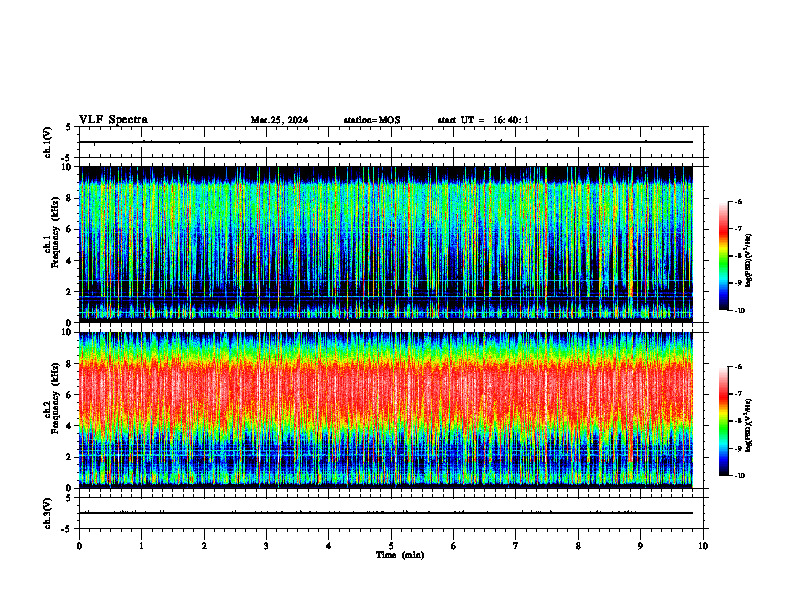Click the red band in ch.2 spectrogram
The width and height of the screenshot is (792, 612).
(386, 394)
